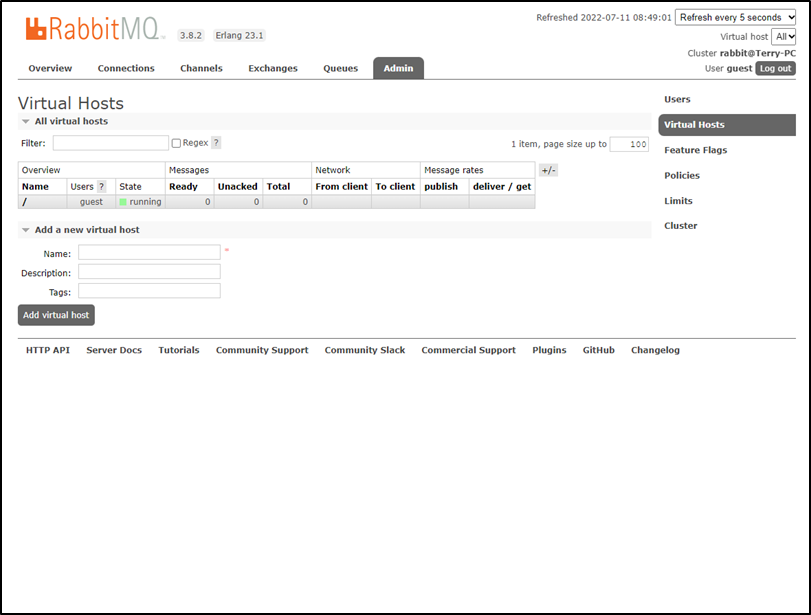Open the Tutorials footer link

[x=178, y=350]
